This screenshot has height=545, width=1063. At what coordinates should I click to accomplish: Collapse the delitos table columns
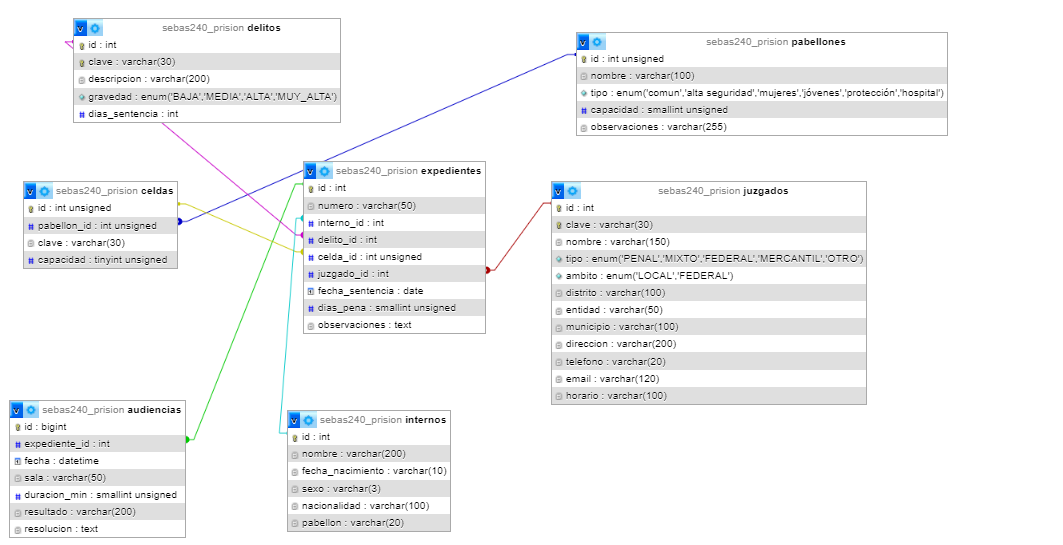coord(81,28)
